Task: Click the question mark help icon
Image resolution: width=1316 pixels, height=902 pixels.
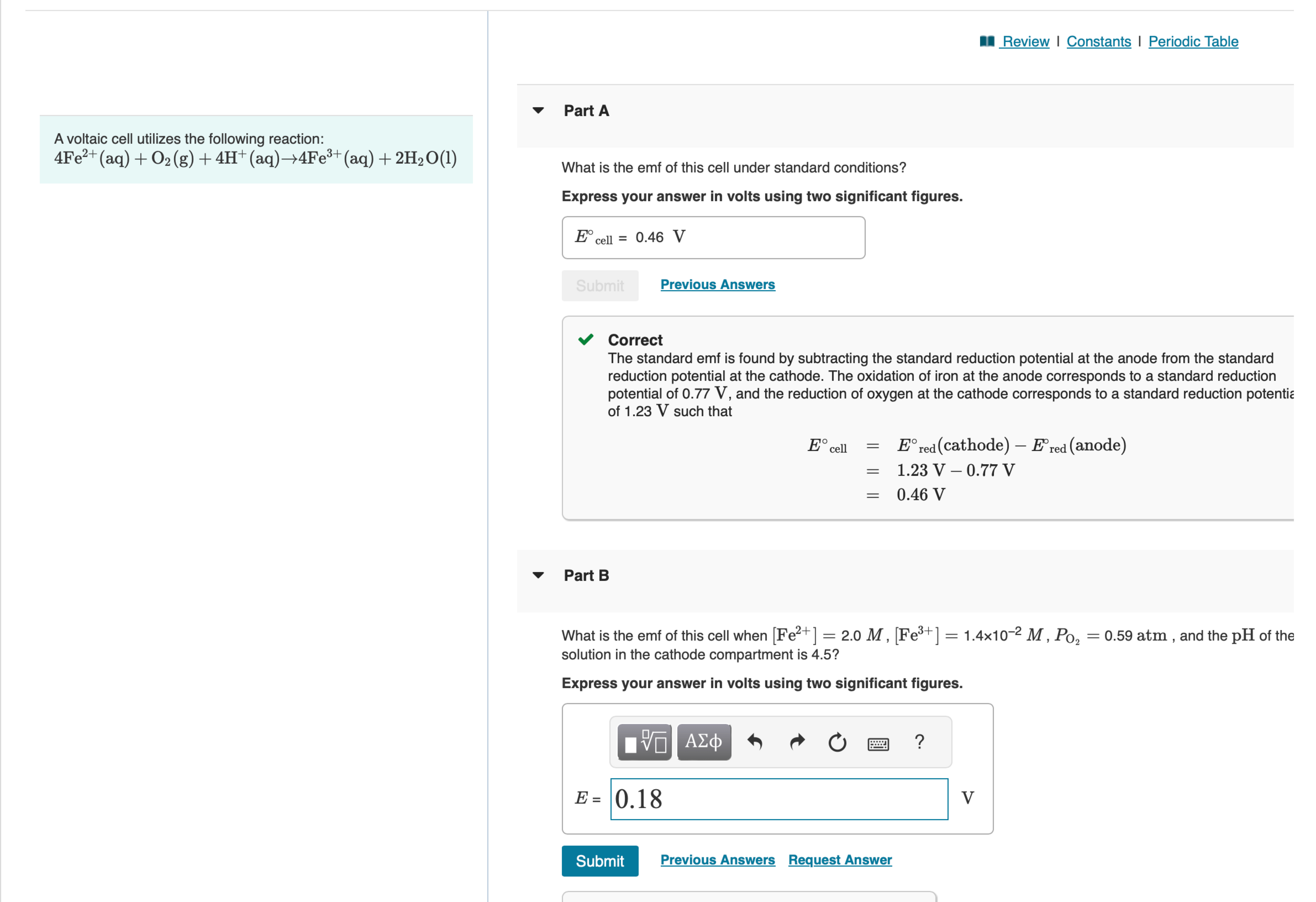Action: click(919, 742)
